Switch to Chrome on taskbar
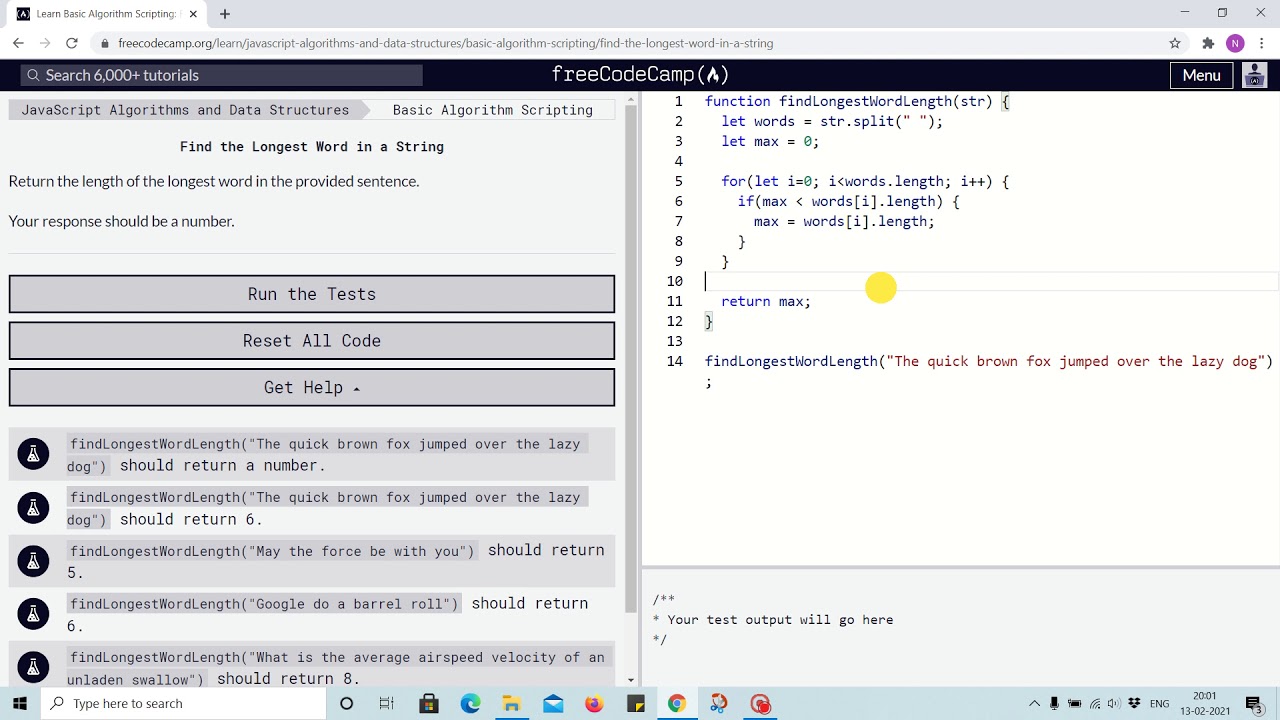Viewport: 1280px width, 720px height. [677, 704]
